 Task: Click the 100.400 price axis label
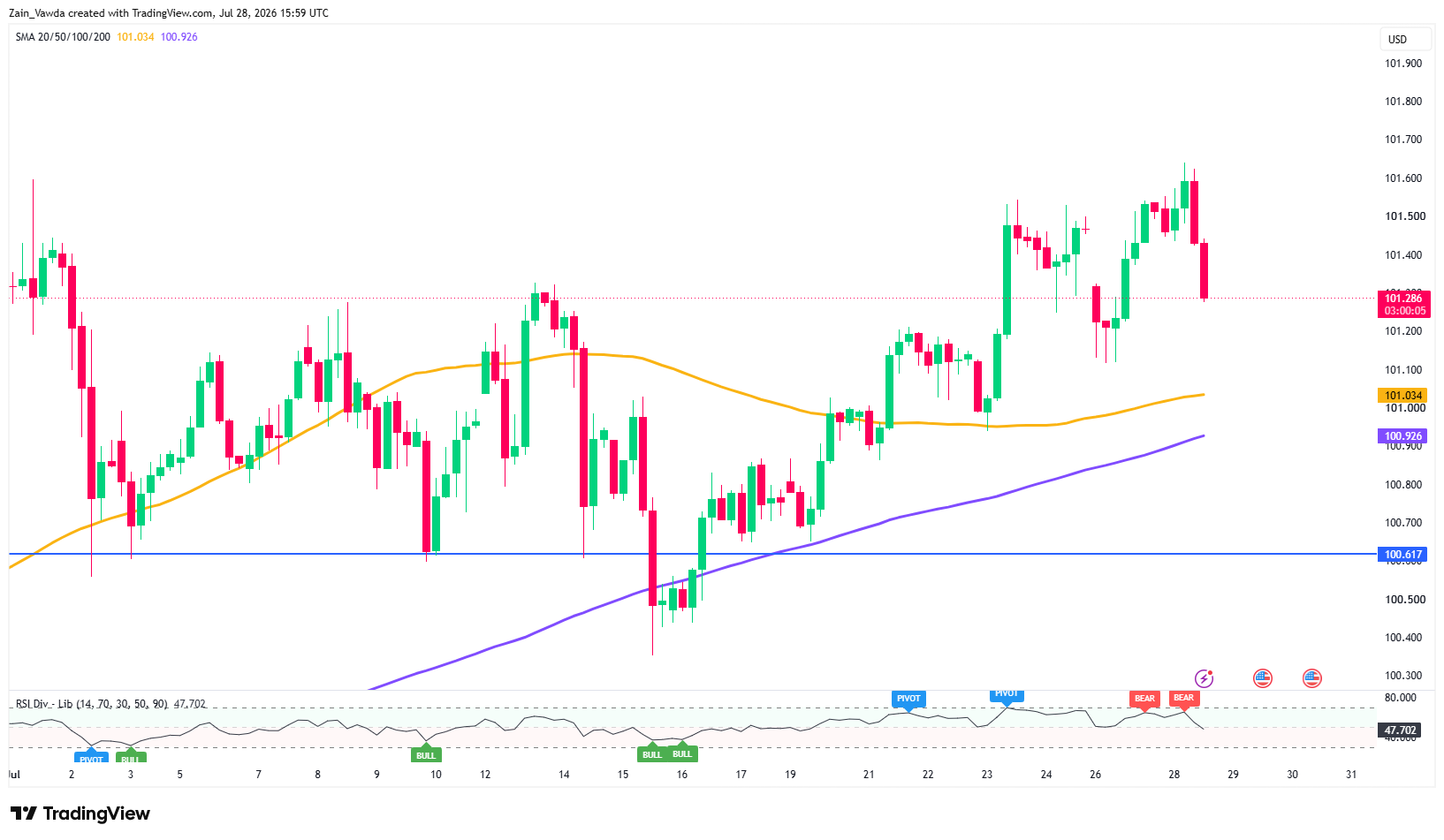(x=1403, y=638)
